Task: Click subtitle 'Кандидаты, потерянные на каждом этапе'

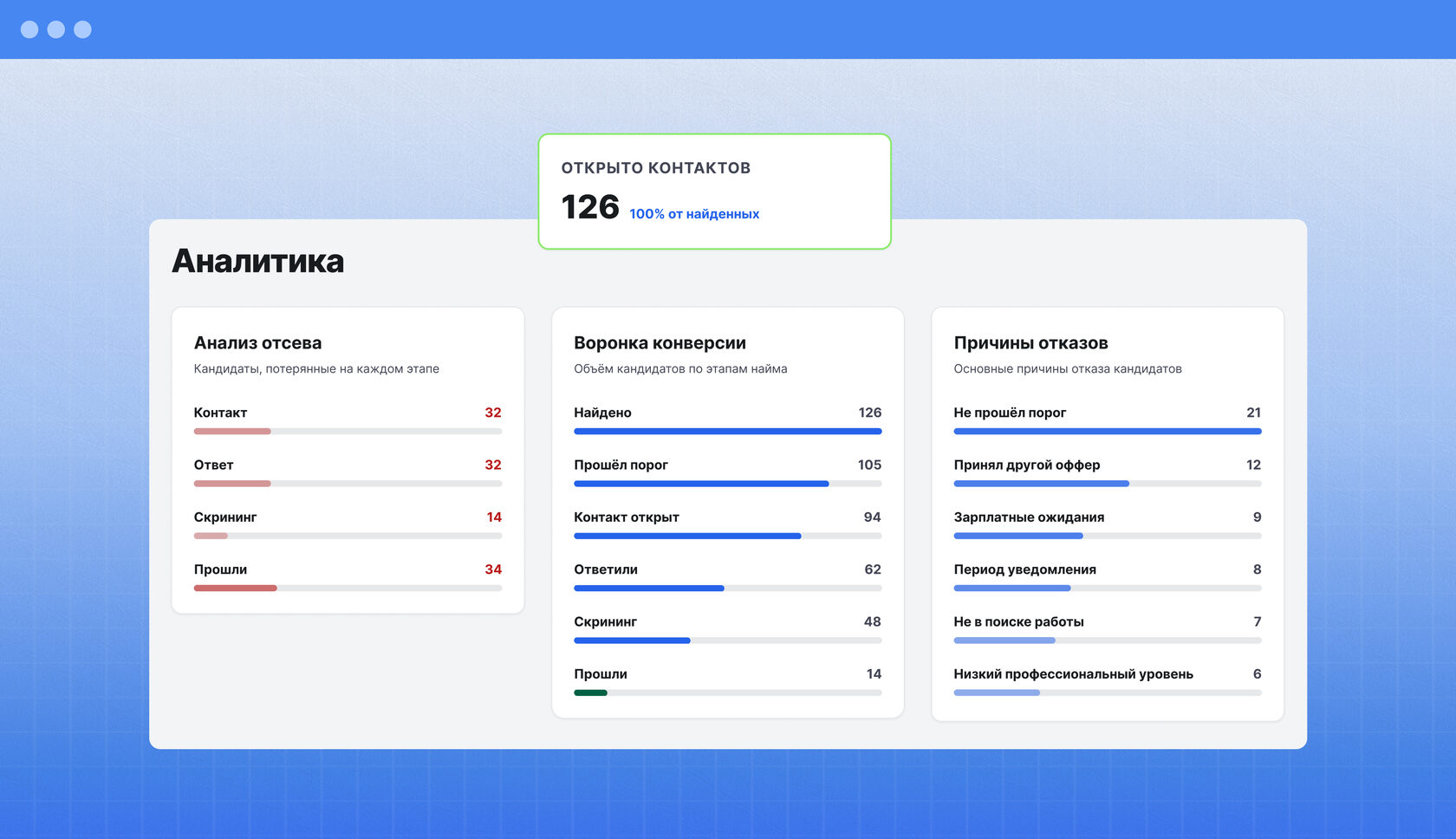Action: [316, 369]
